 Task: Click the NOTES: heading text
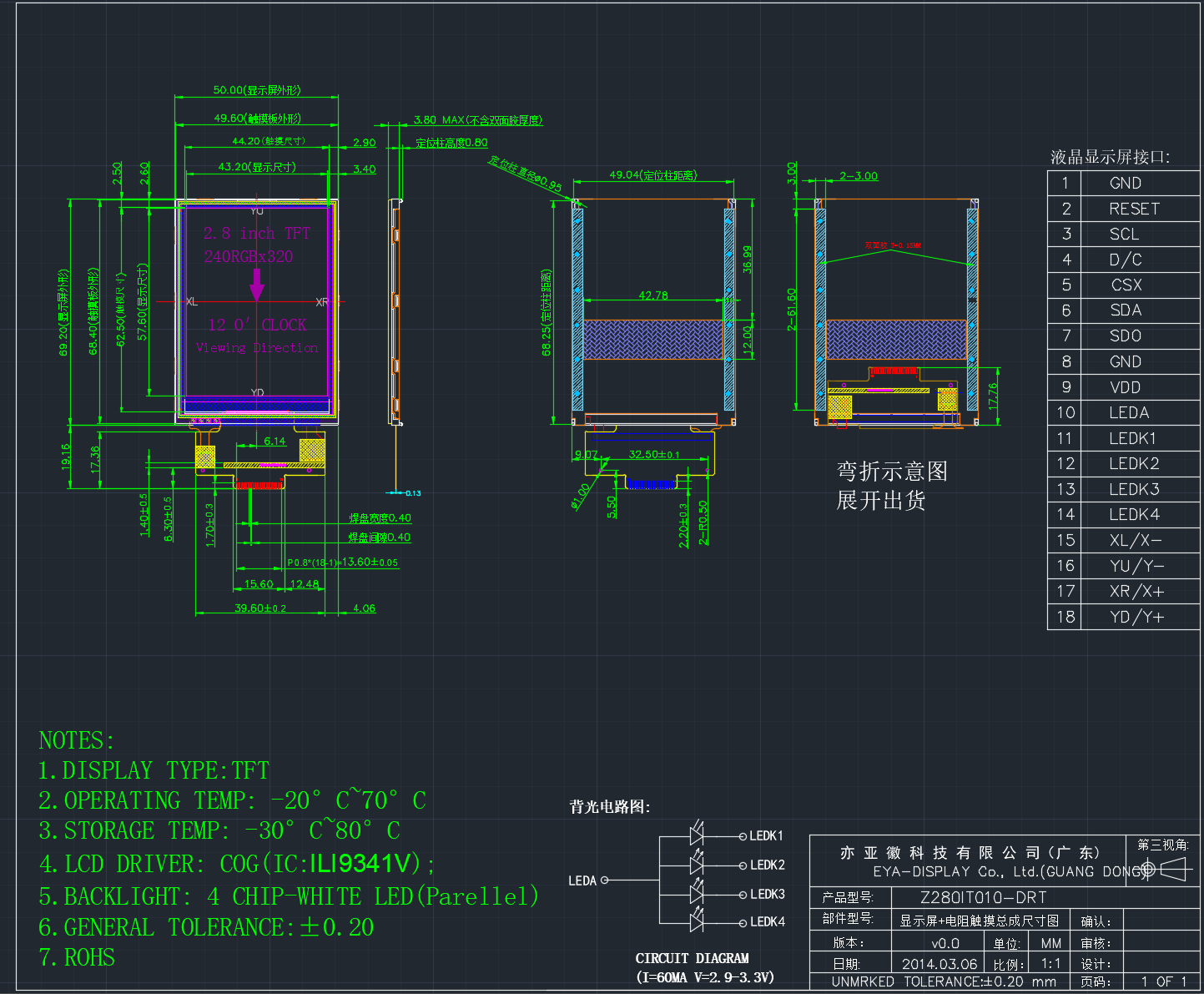point(76,740)
